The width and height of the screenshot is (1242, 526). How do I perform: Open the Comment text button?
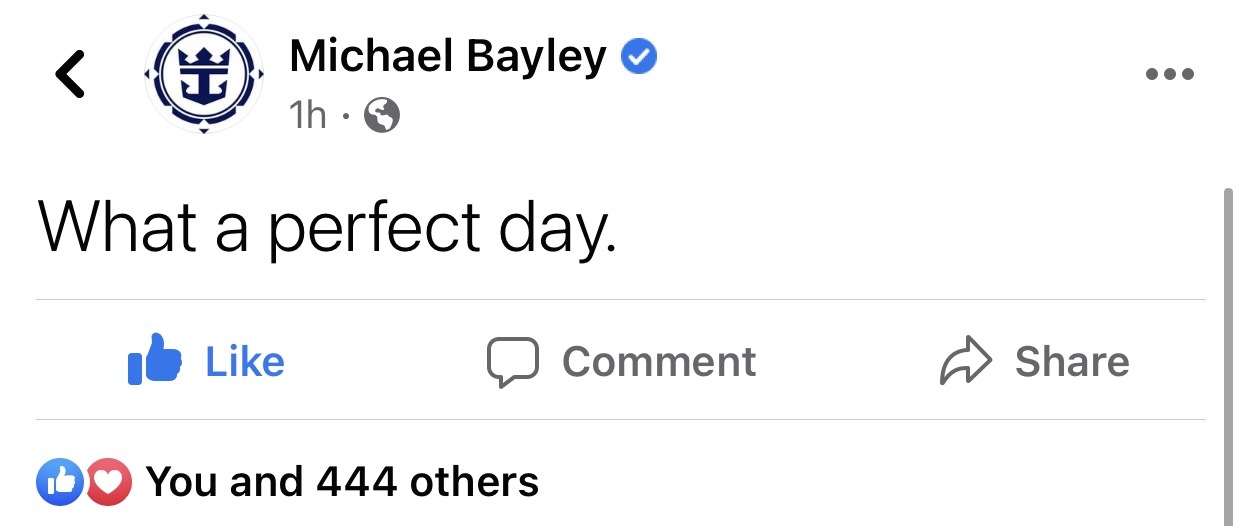(659, 362)
